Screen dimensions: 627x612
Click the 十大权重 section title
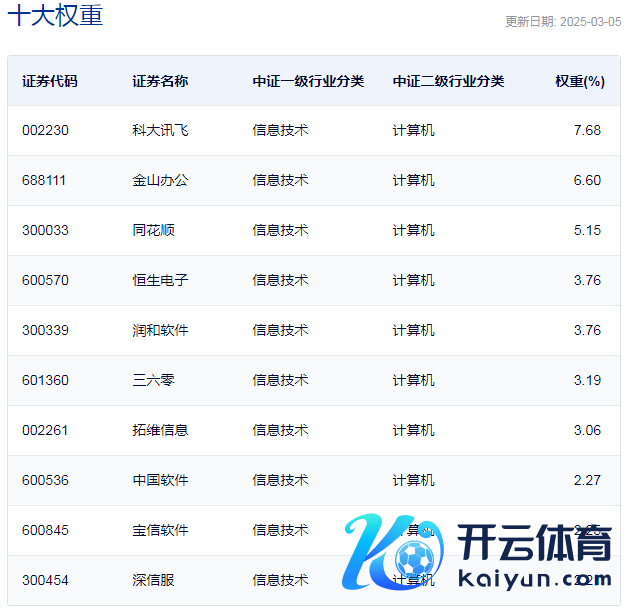tap(55, 17)
